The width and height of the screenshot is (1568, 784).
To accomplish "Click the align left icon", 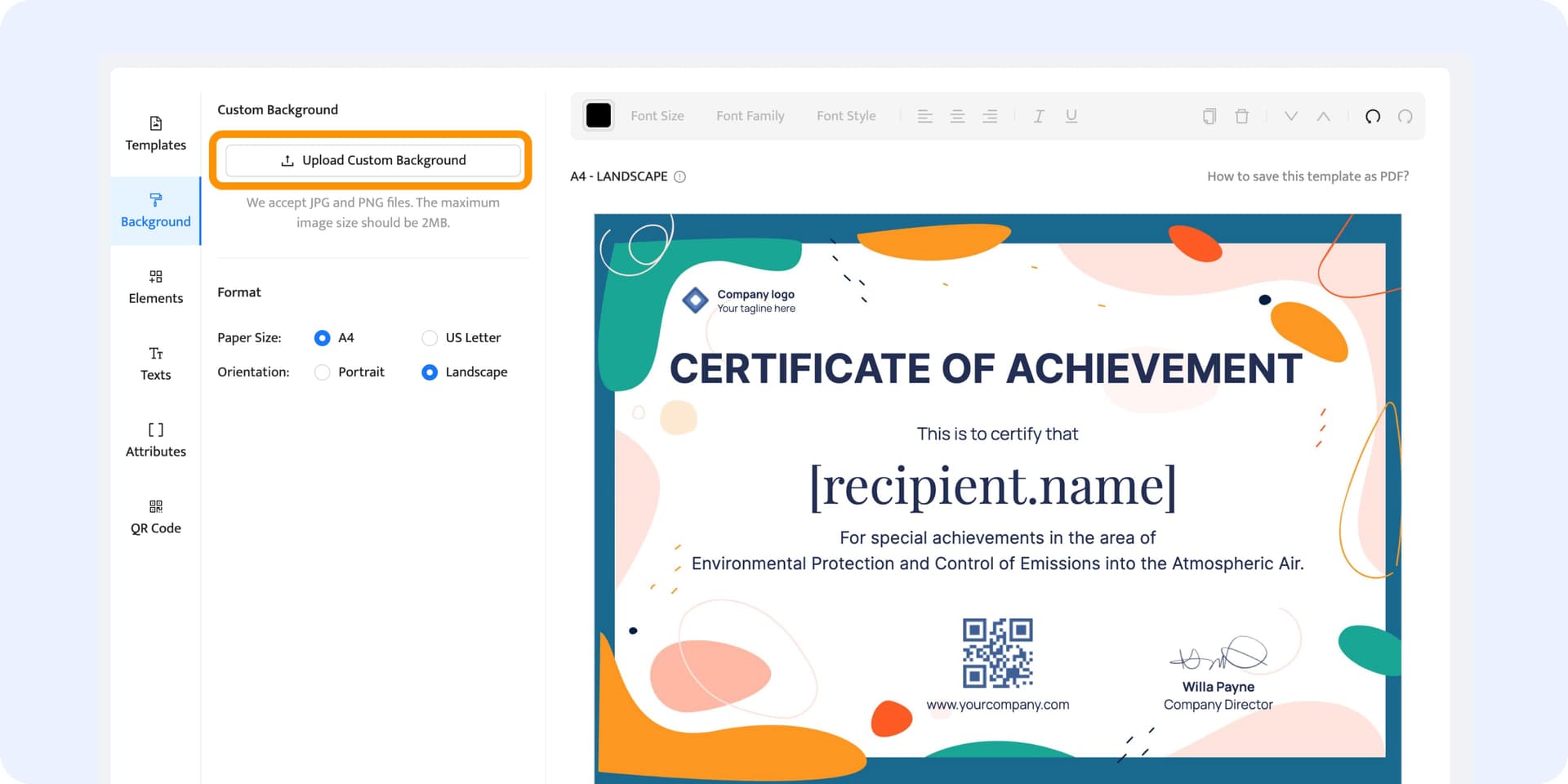I will coord(924,116).
